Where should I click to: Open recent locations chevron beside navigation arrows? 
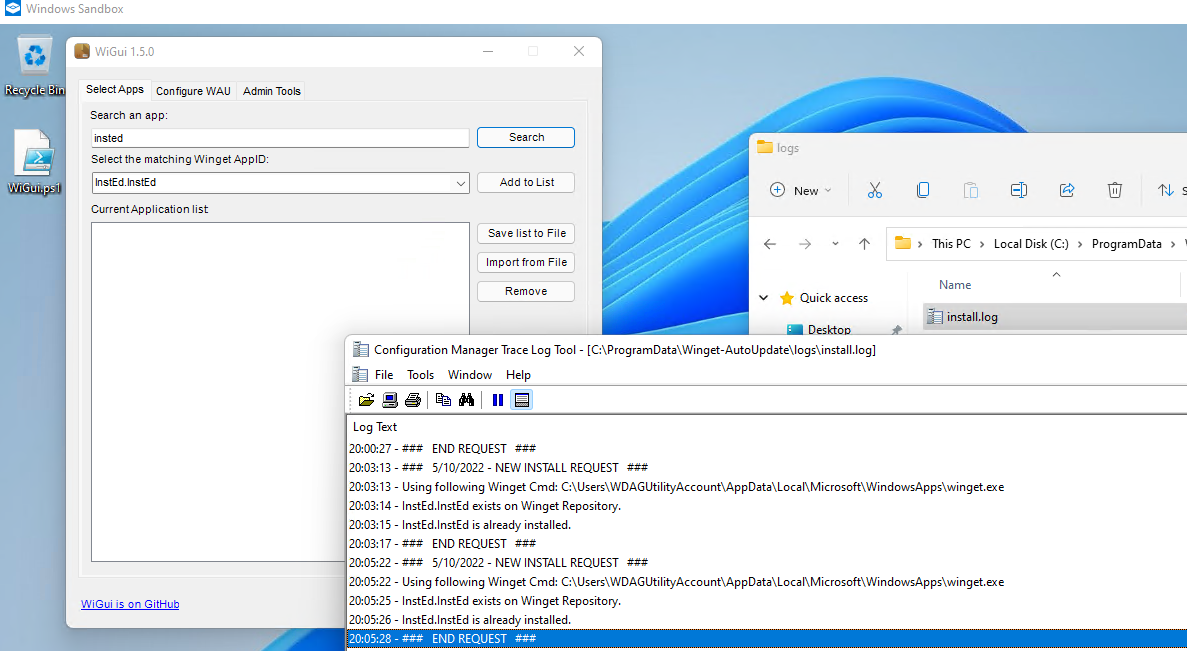click(x=835, y=243)
